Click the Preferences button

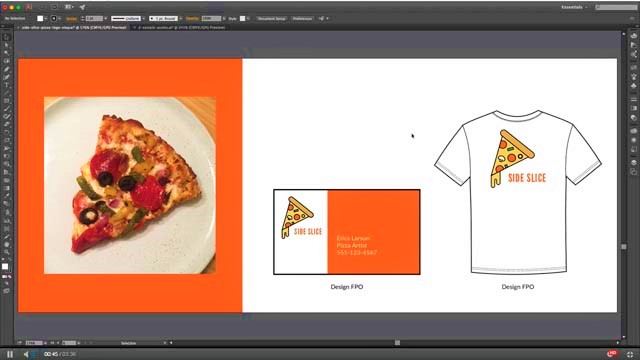(302, 18)
